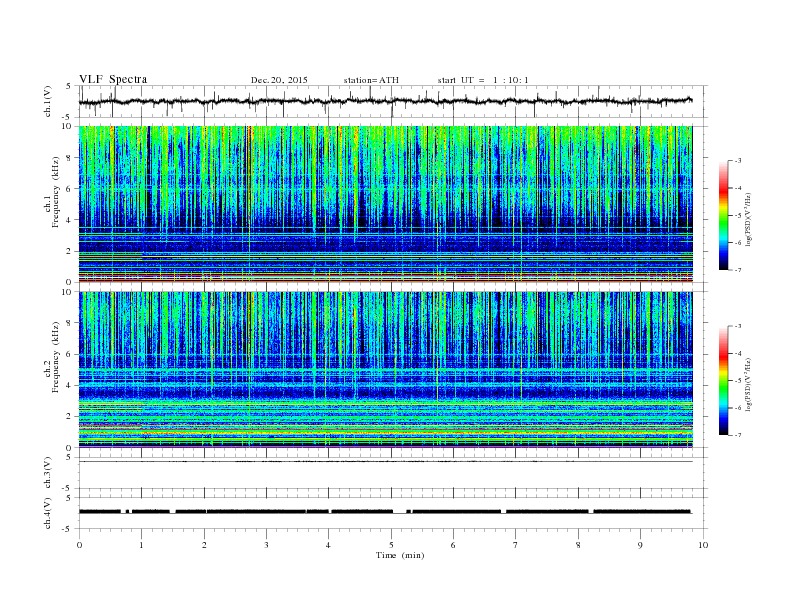This screenshot has width=792, height=612.
Task: Click the '-7' label on the ch.2 colorbar
Action: [738, 435]
